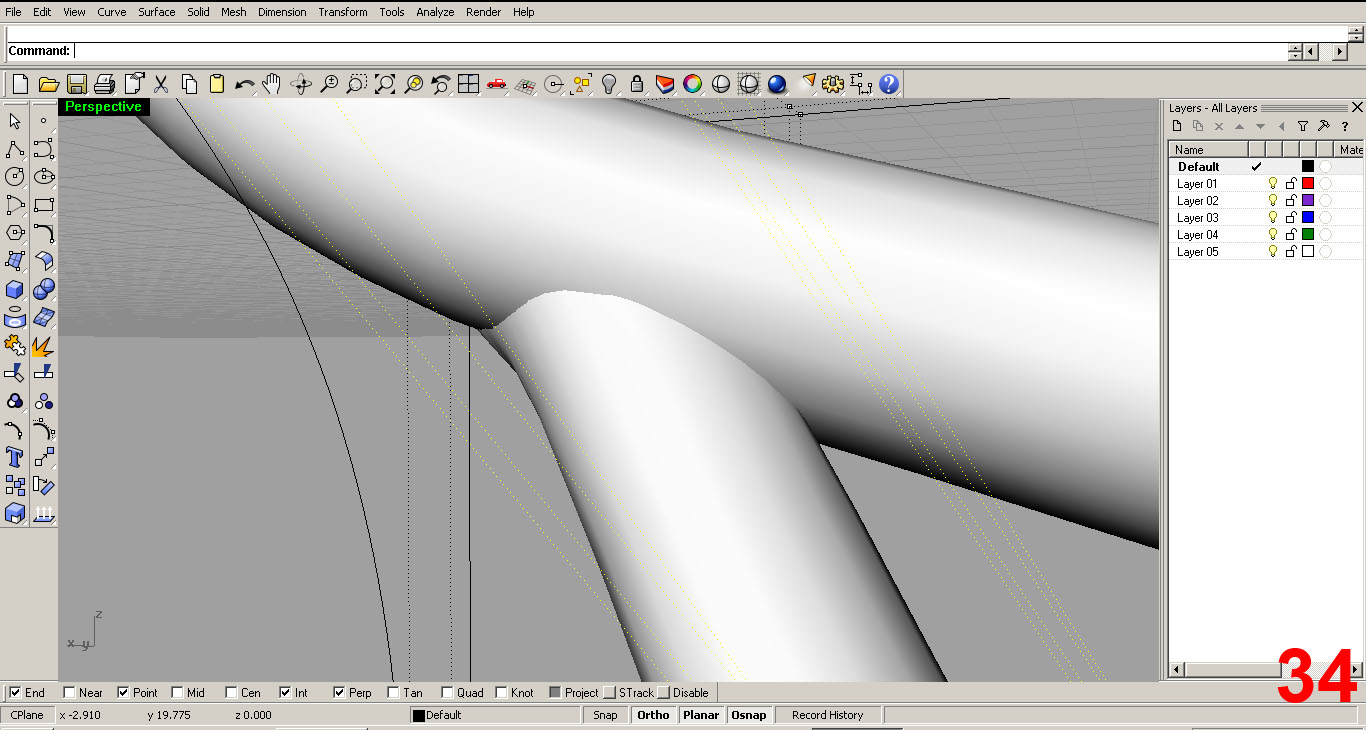Click the red car icon in toolbar
The image size is (1366, 730).
pos(497,84)
